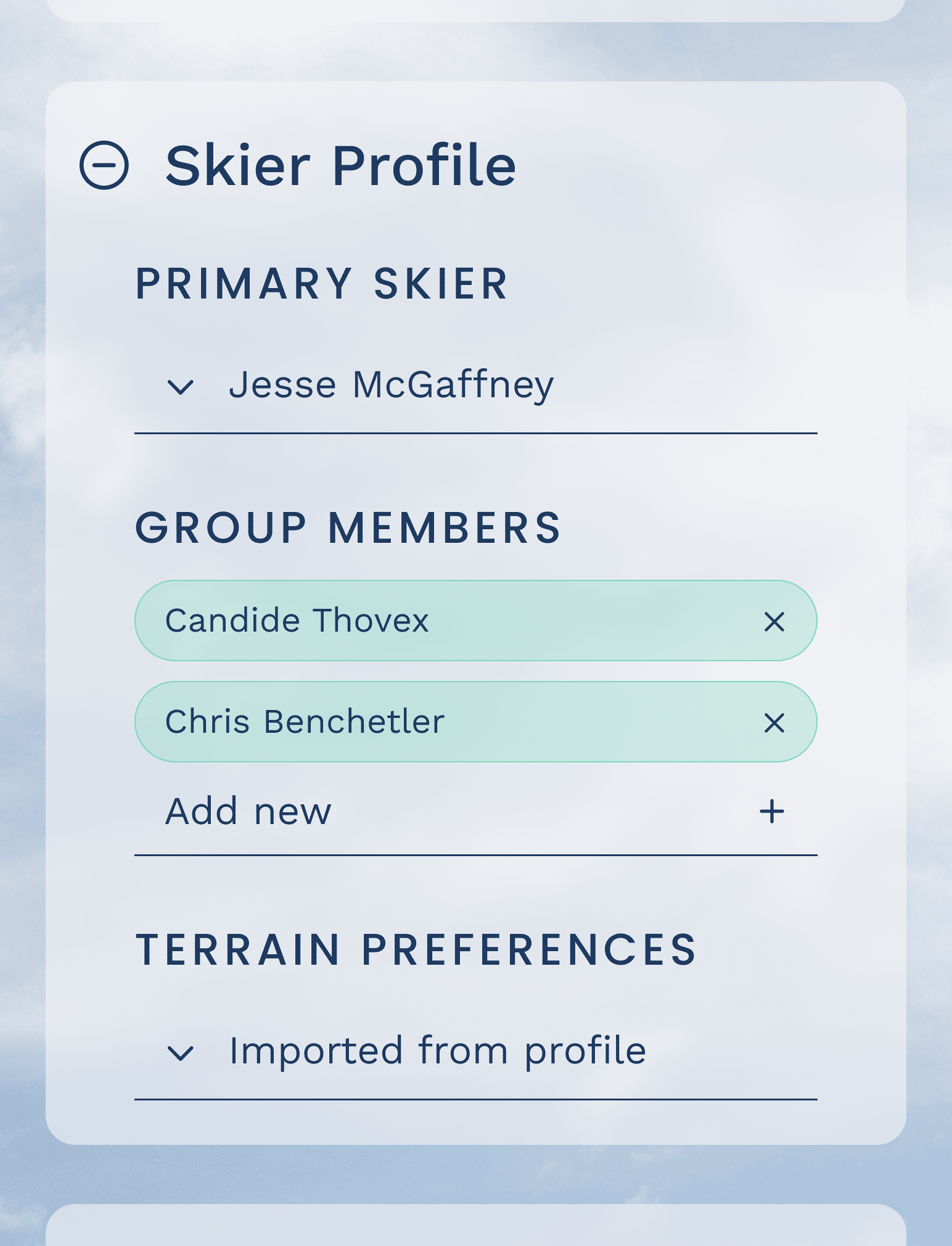Tap the plus icon beside Add new
952x1246 pixels.
[x=772, y=811]
